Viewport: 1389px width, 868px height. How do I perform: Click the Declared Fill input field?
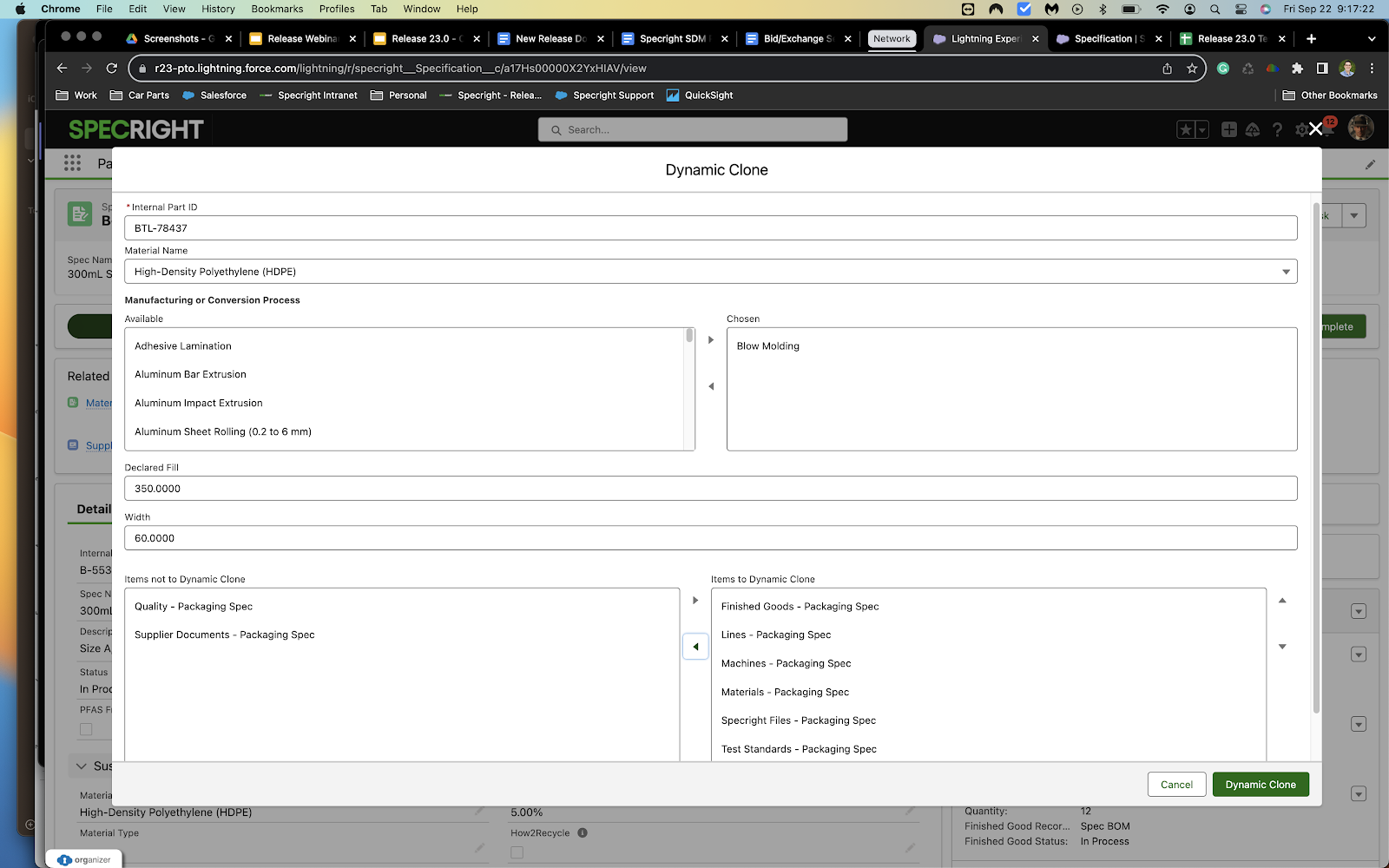[711, 489]
